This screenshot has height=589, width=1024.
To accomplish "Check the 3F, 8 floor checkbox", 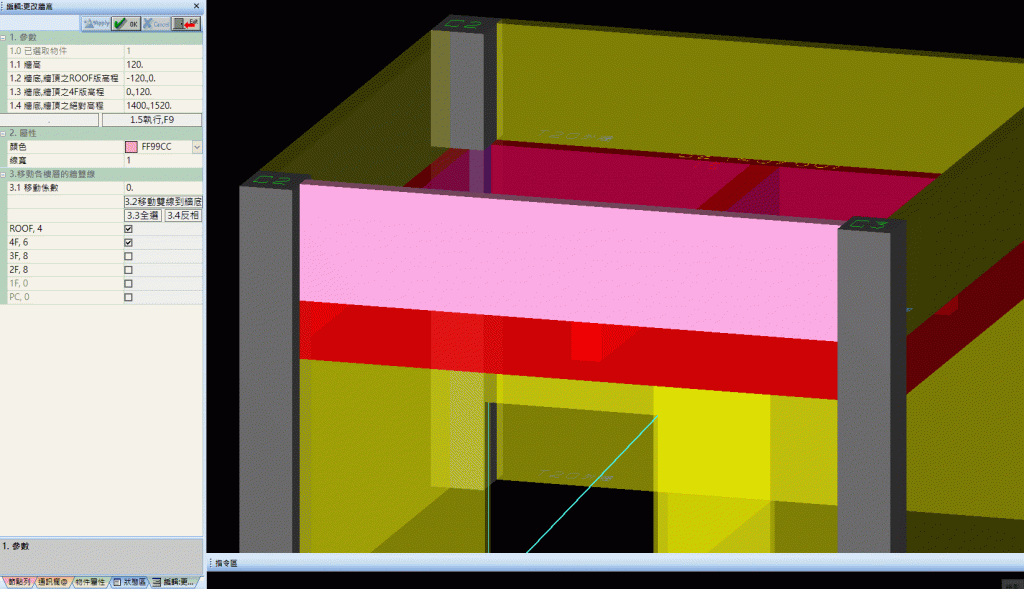I will [129, 257].
